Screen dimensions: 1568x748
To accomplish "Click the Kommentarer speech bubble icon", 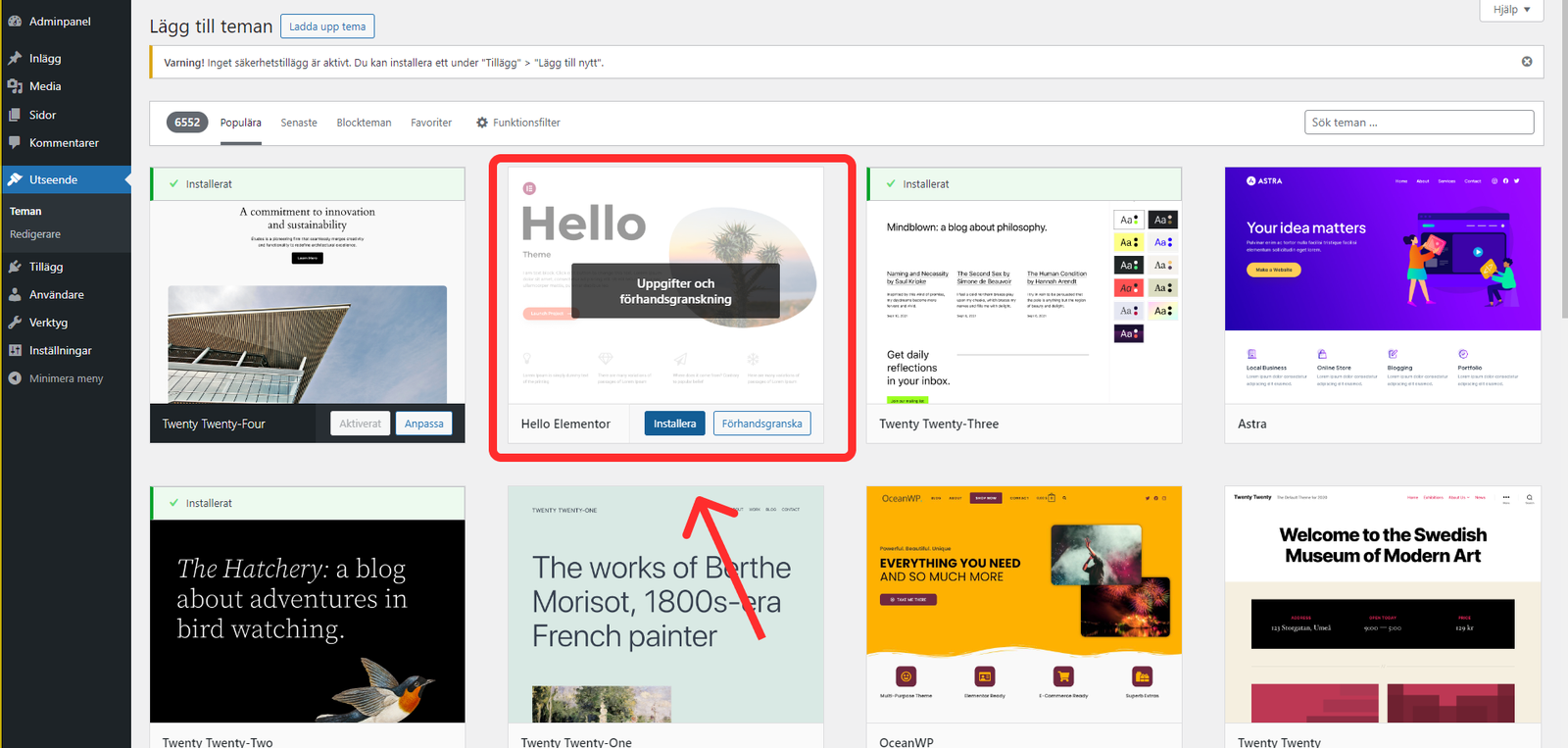I will 15,142.
